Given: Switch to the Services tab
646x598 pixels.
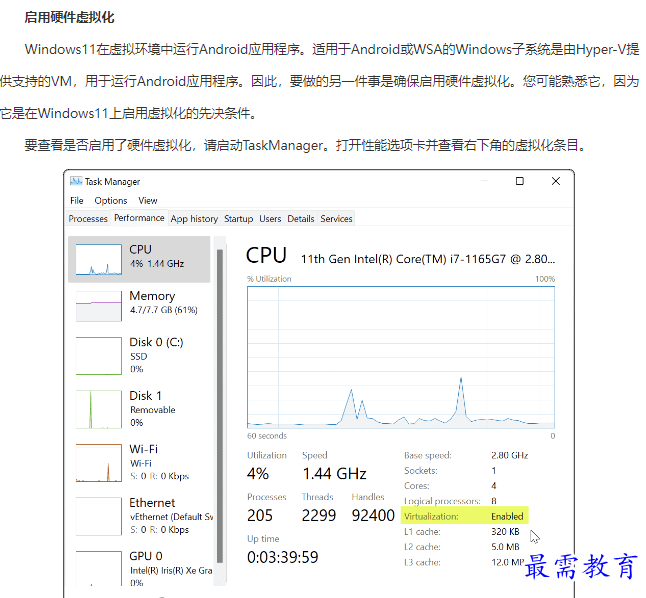Looking at the screenshot, I should pos(336,218).
